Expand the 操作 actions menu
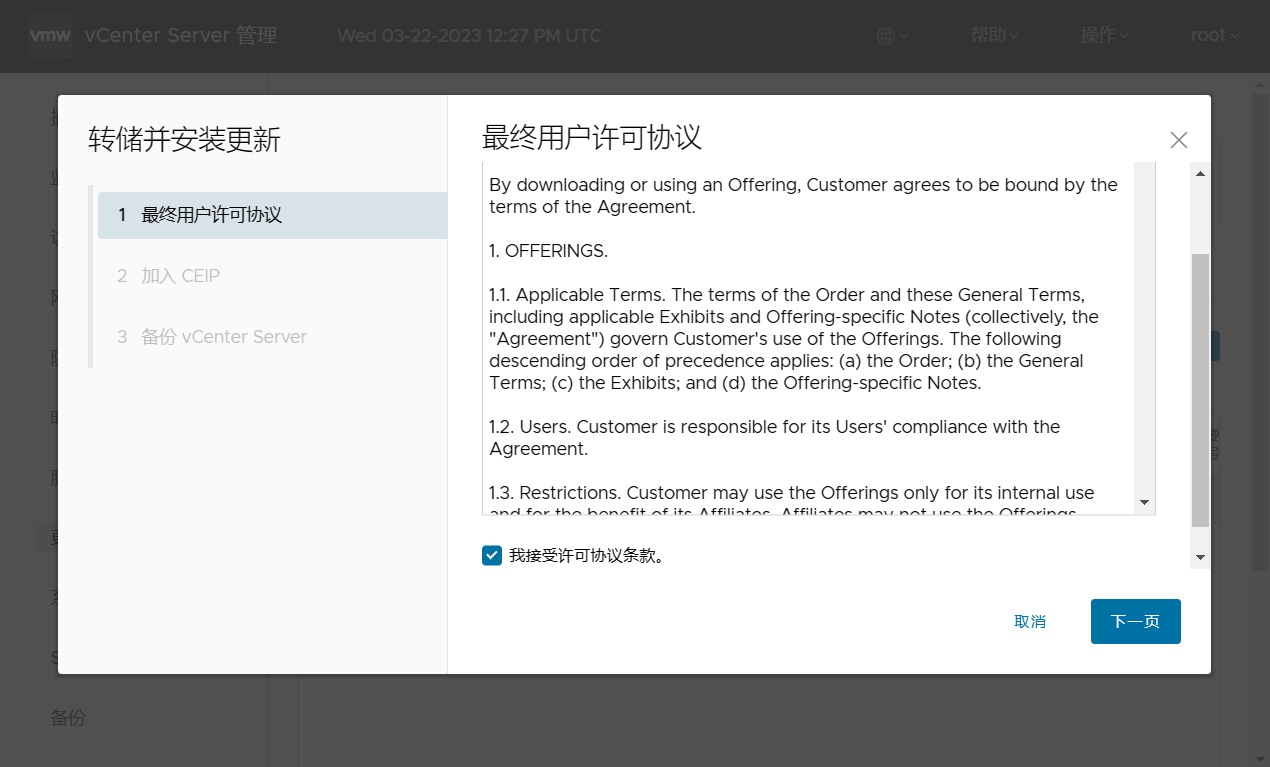This screenshot has height=767, width=1270. (1104, 36)
